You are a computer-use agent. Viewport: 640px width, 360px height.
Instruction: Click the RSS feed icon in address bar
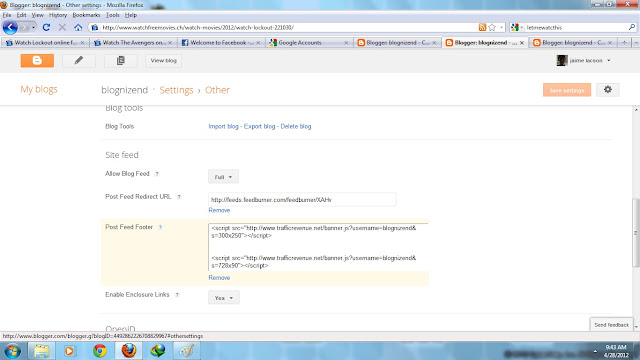point(482,27)
